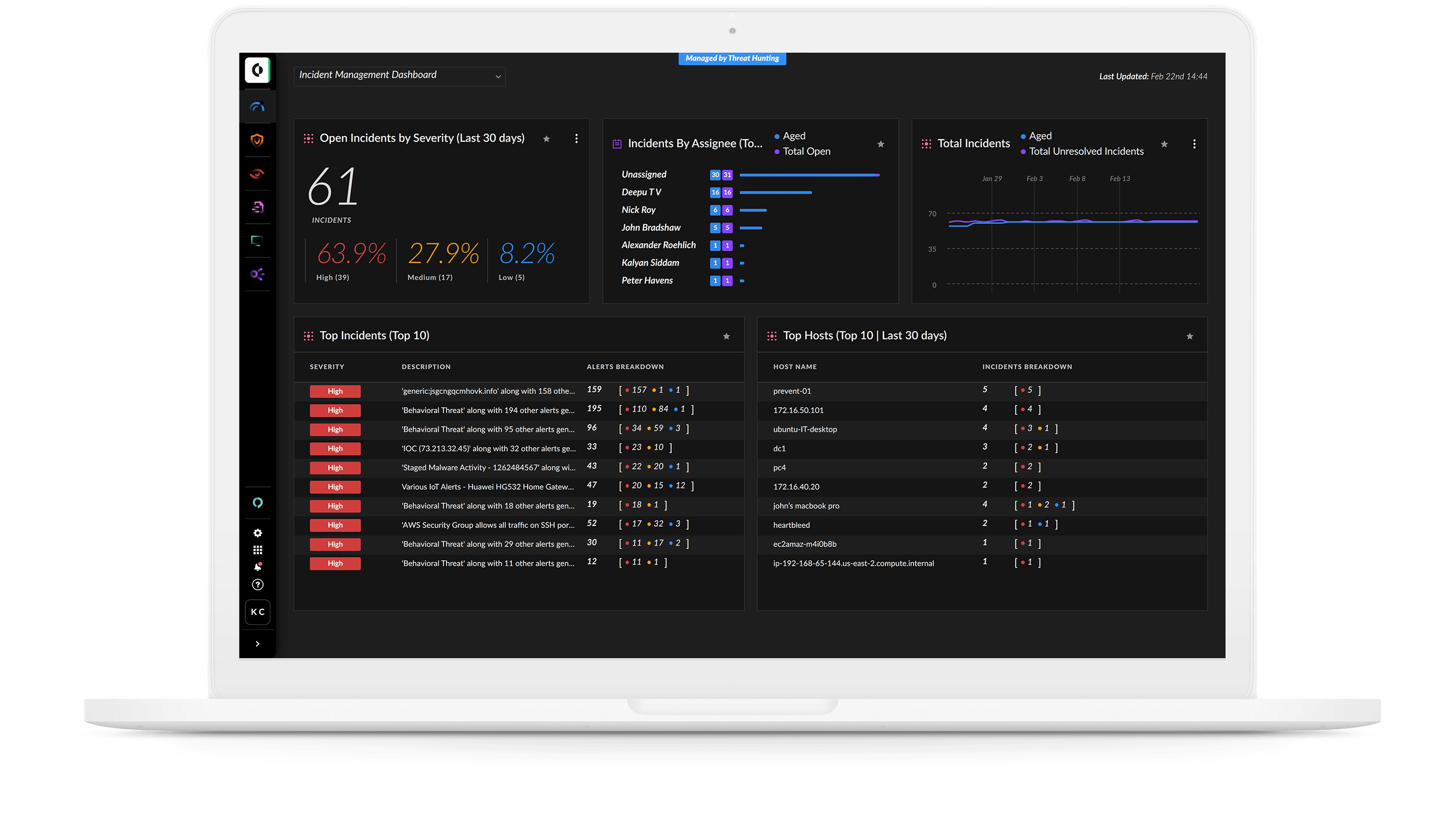Open the apps grid icon in sidebar
1438x840 pixels.
tap(257, 550)
